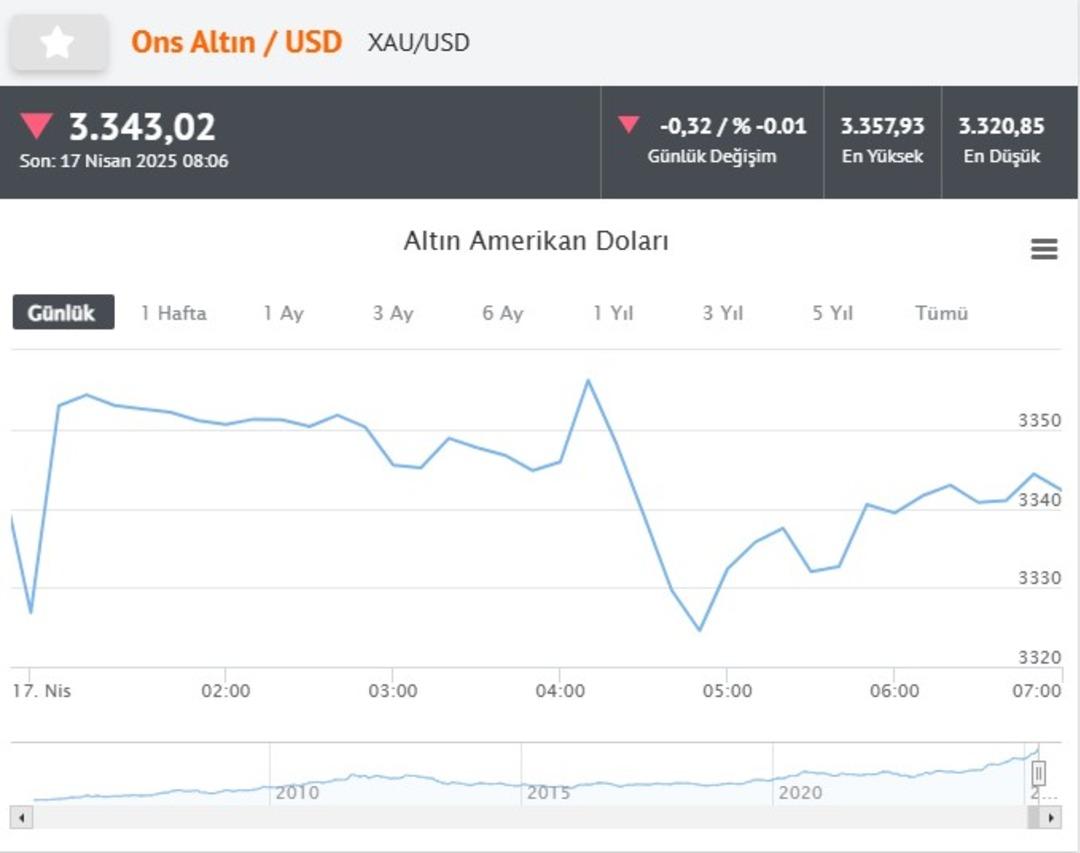Show the 3 Ay chart range
The image size is (1080, 853).
pos(393,313)
